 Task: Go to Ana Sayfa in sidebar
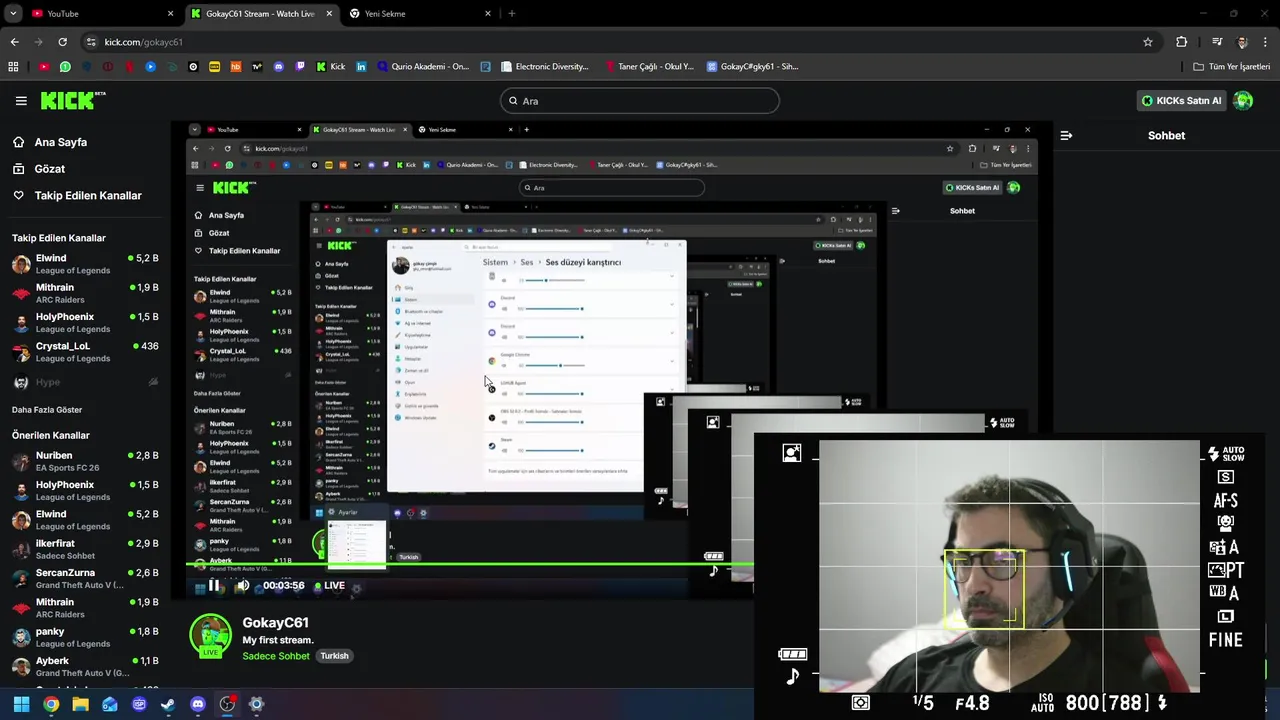pyautogui.click(x=50, y=142)
